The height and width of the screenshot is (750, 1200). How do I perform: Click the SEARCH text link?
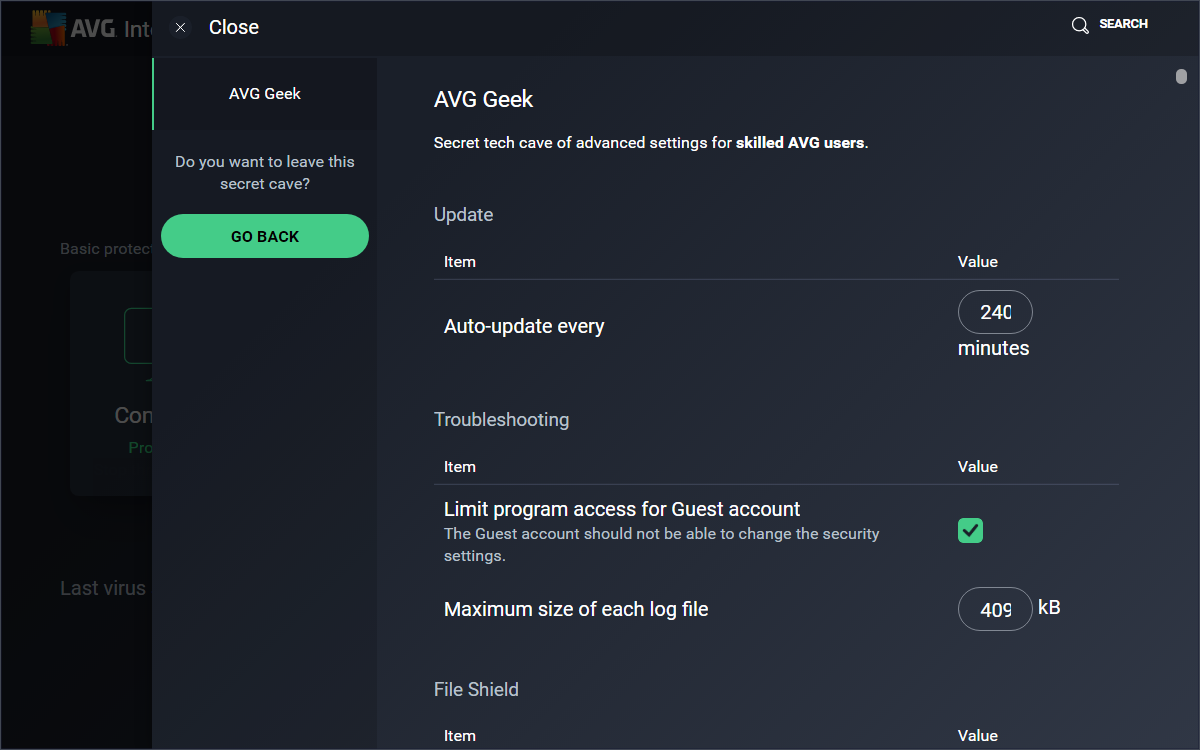tap(1123, 24)
